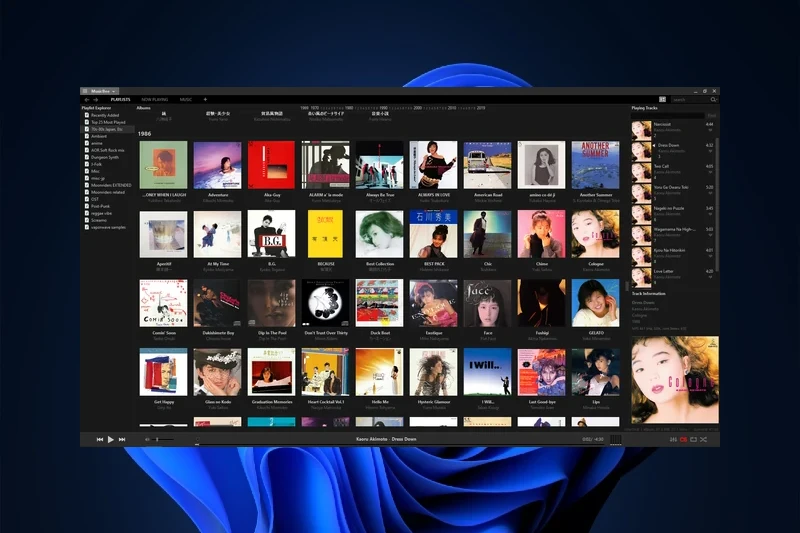Open the reggae vibe playlist
Screen dimensions: 800x533
[102, 213]
